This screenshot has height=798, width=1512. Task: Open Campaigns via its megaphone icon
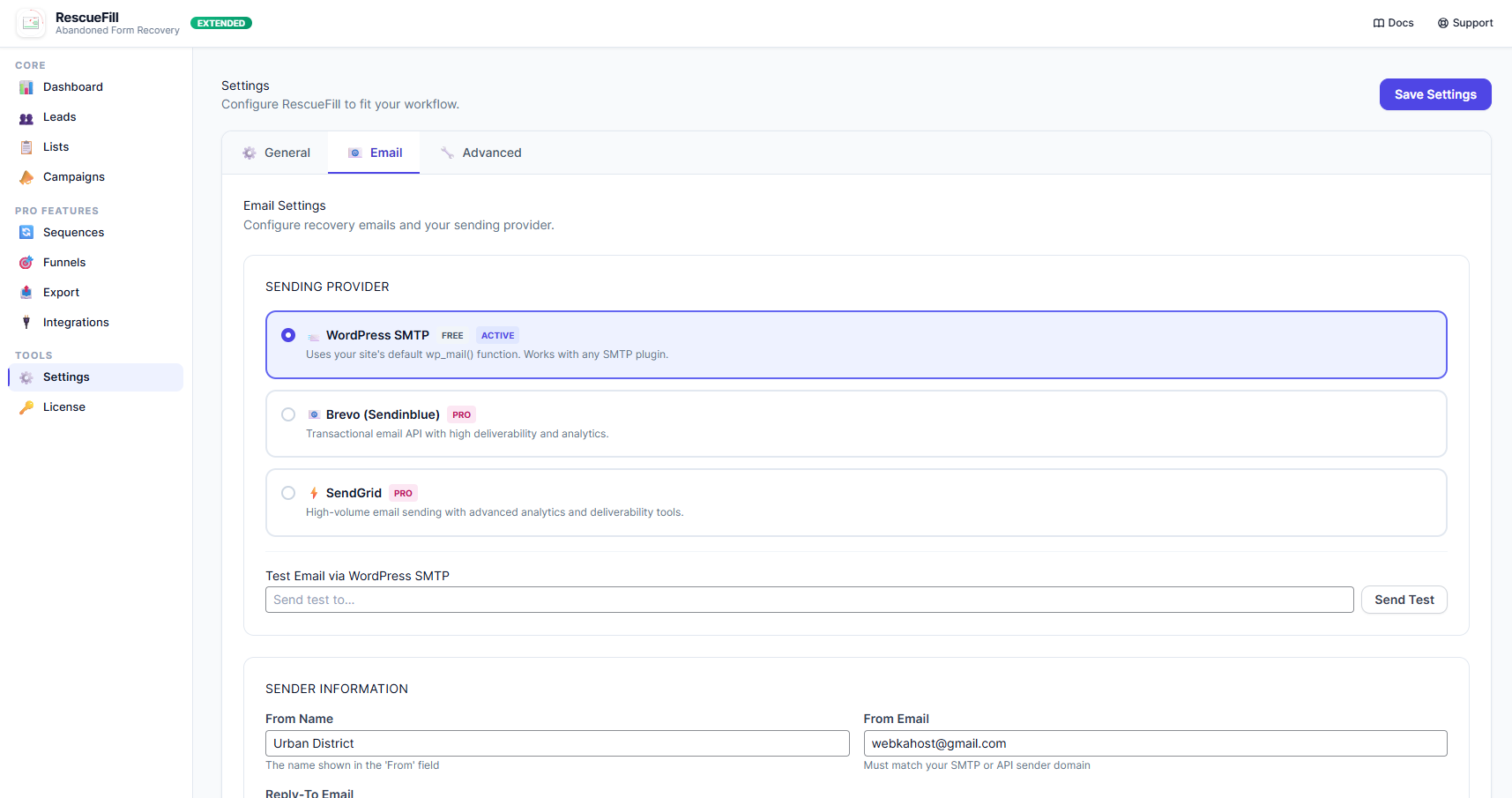tap(26, 176)
